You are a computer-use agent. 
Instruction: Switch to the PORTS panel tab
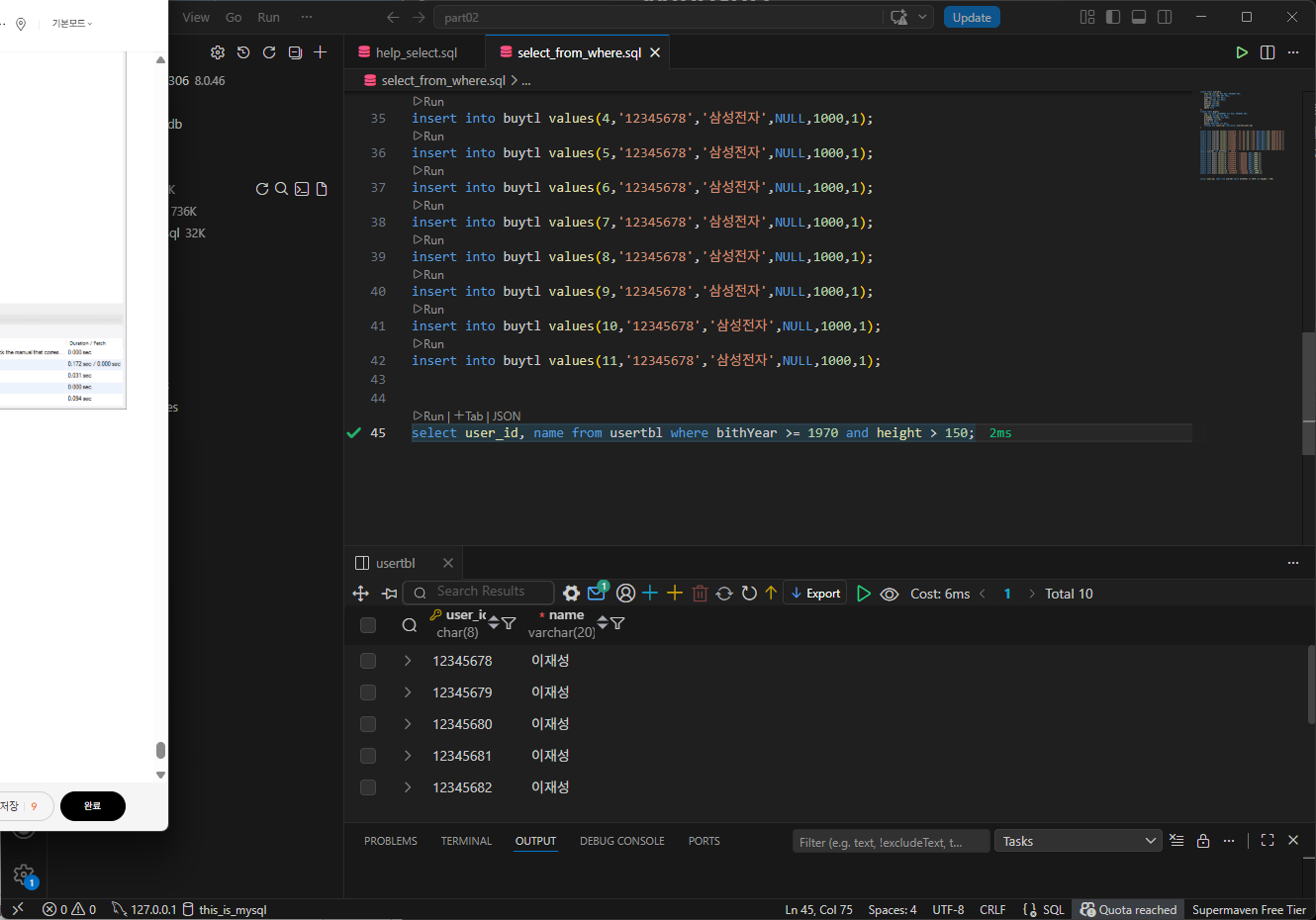click(705, 841)
